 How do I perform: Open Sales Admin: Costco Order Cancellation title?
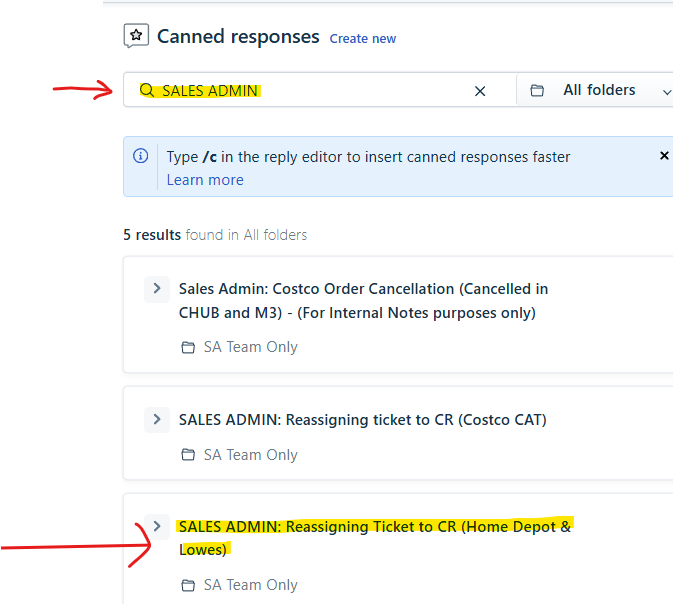[363, 300]
